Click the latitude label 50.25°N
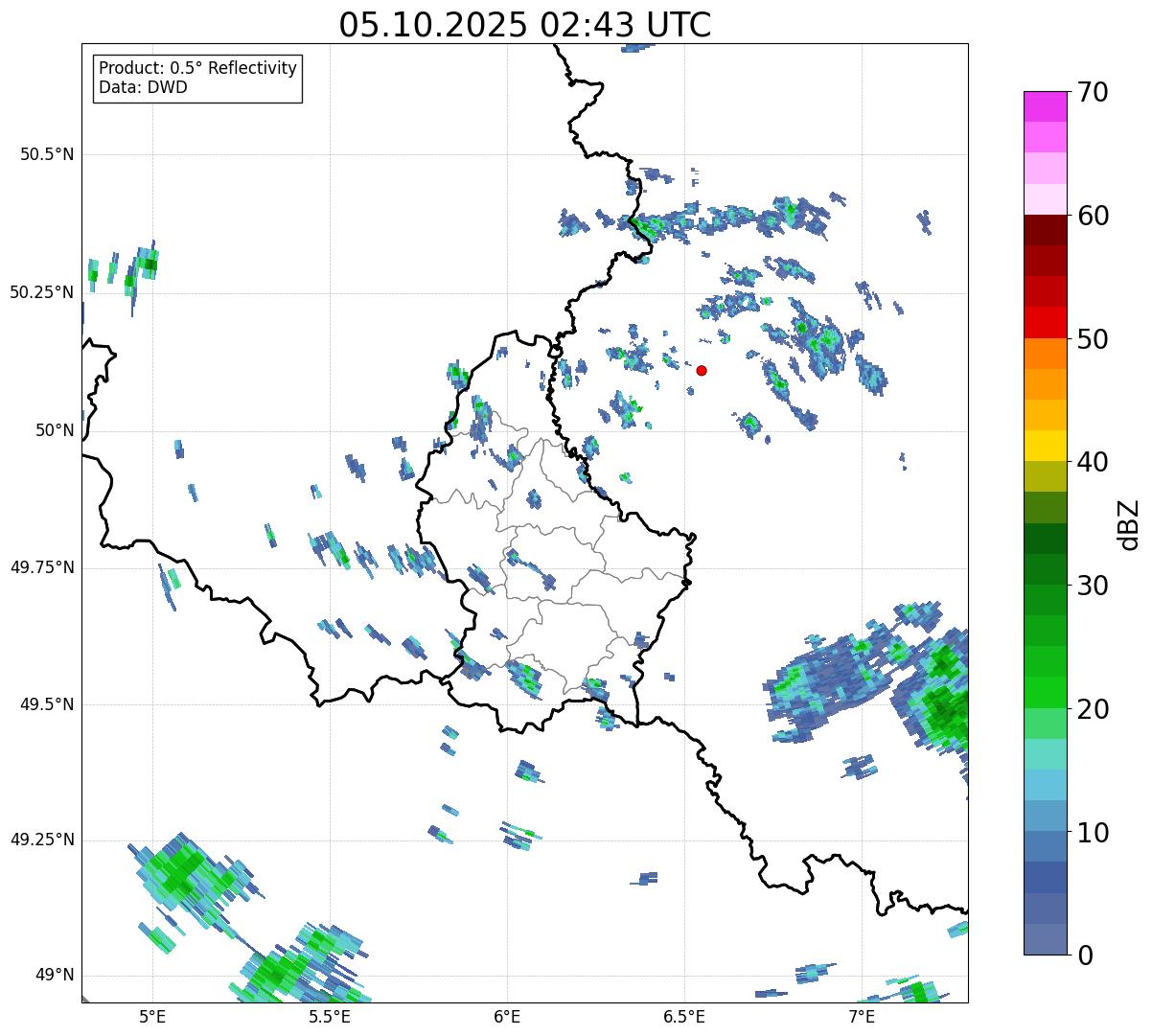The height and width of the screenshot is (1036, 1152). (x=42, y=292)
